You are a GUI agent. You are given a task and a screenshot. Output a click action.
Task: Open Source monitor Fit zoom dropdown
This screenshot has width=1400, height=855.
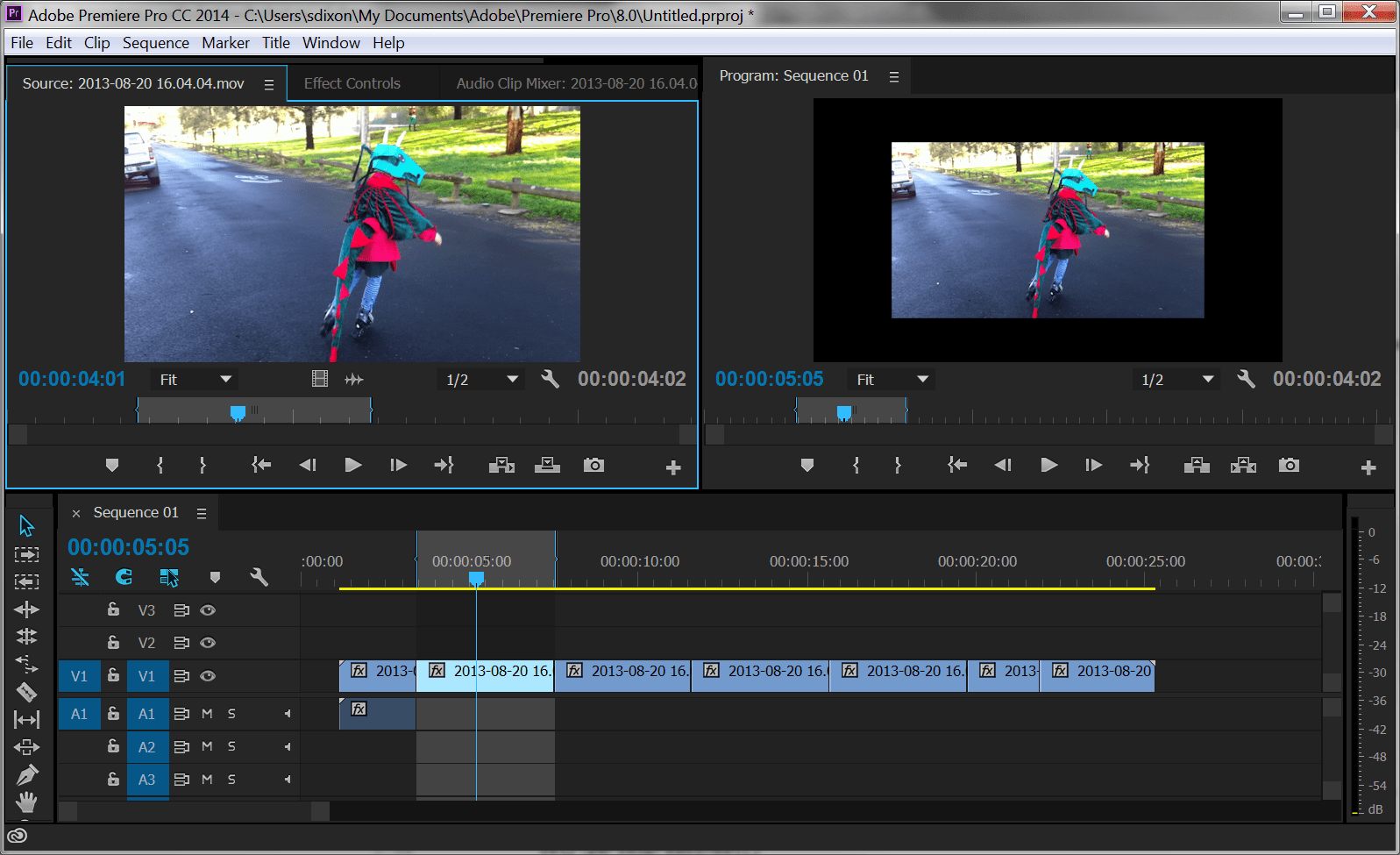point(195,380)
